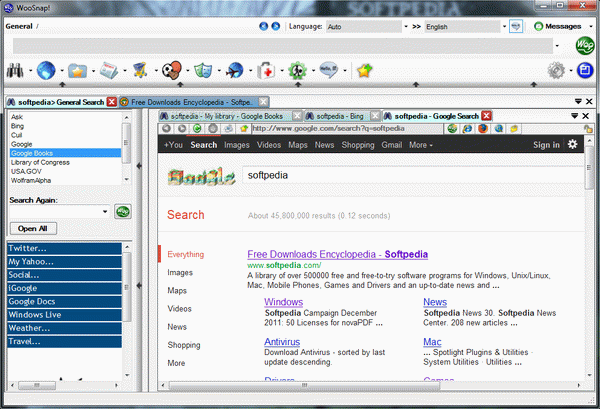600x409 pixels.
Task: Expand the Language Auto dropdown
Action: [406, 26]
